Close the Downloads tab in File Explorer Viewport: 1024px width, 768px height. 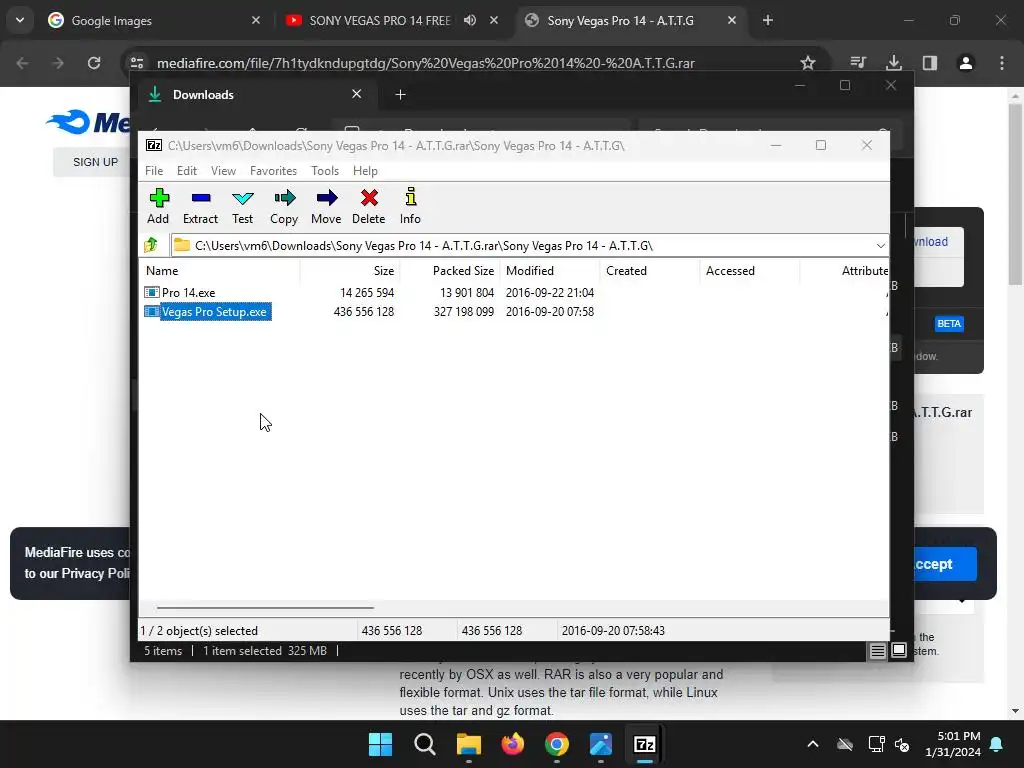click(x=357, y=94)
